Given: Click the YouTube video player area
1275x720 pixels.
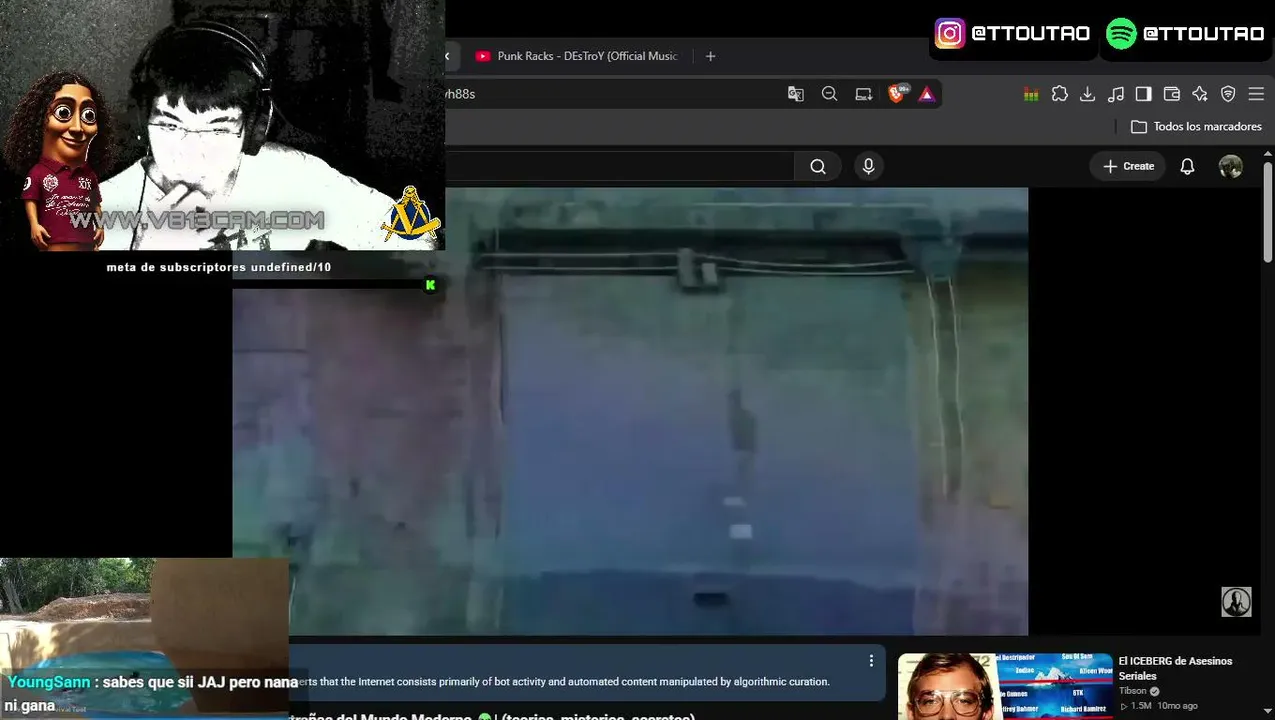Looking at the screenshot, I should 630,411.
